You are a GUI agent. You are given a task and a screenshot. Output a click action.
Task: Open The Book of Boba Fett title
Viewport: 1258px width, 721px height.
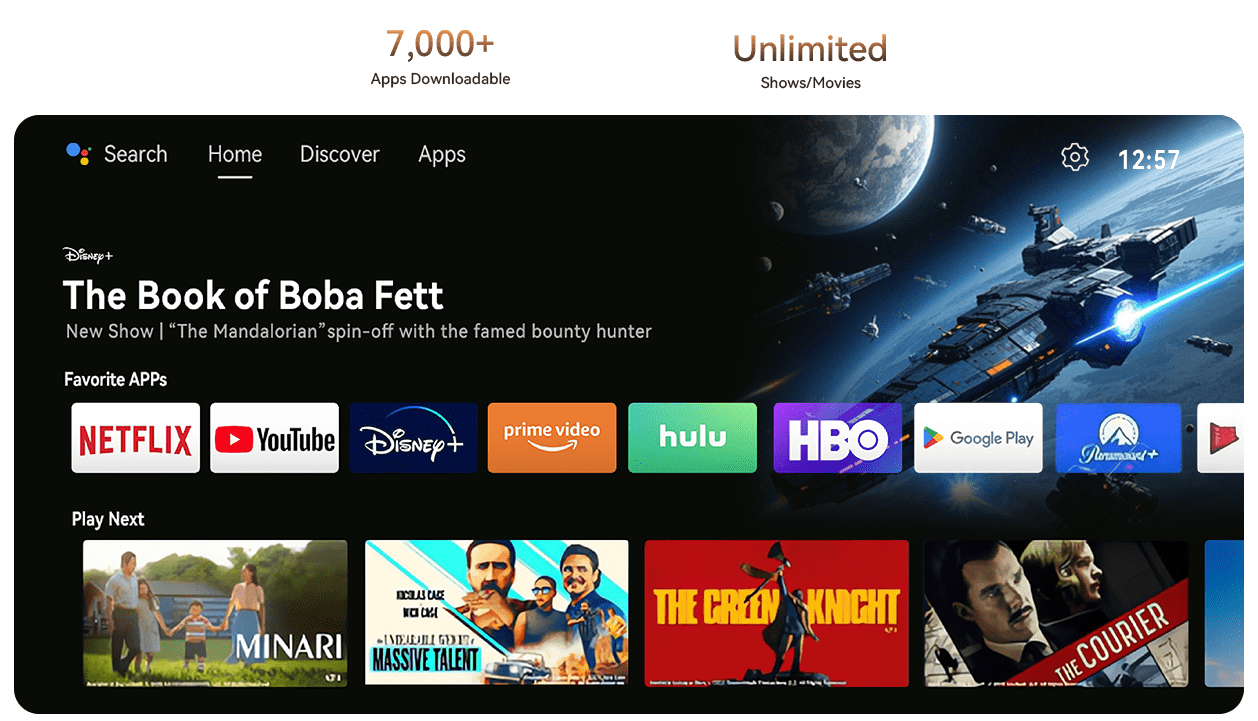tap(253, 296)
